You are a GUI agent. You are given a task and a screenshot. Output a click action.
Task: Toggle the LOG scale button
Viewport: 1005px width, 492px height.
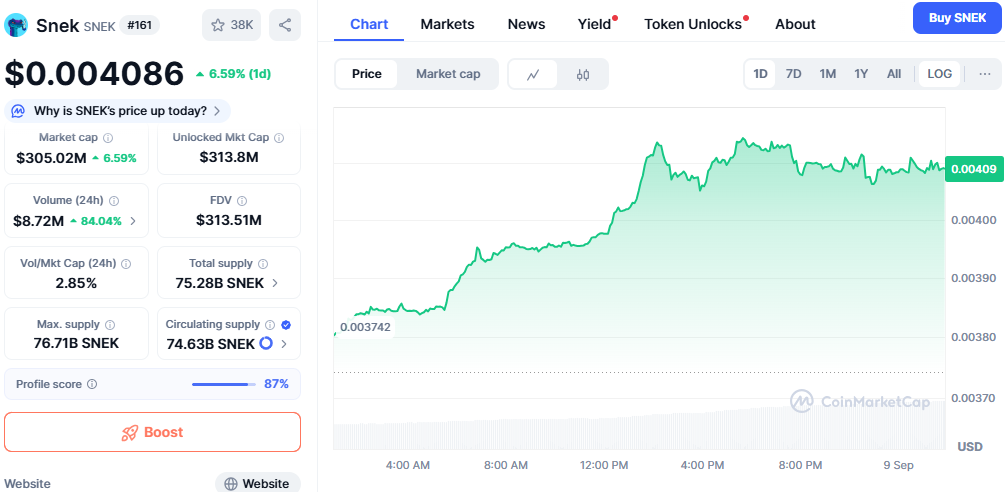coord(940,74)
